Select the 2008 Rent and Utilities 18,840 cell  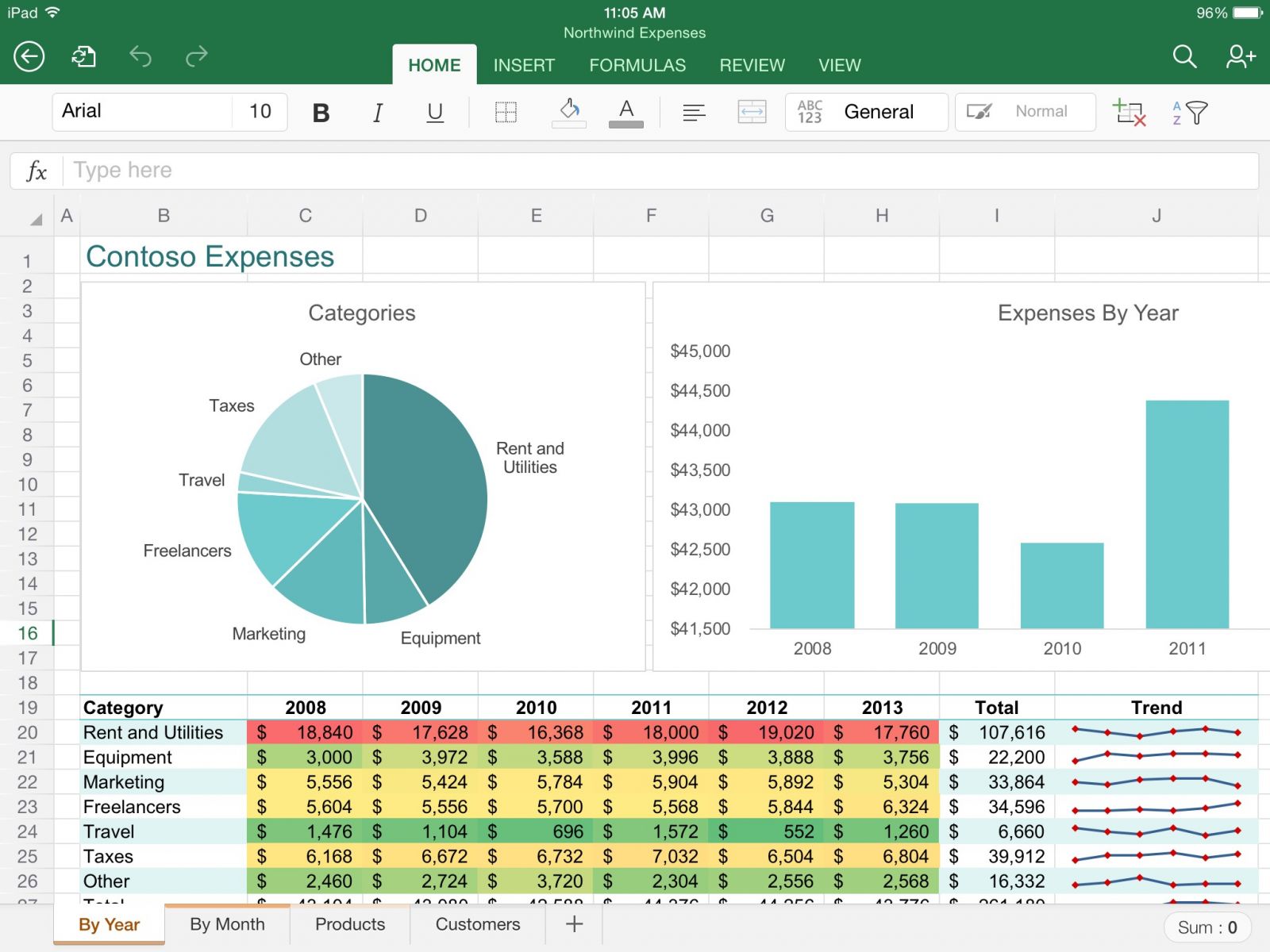[x=305, y=732]
